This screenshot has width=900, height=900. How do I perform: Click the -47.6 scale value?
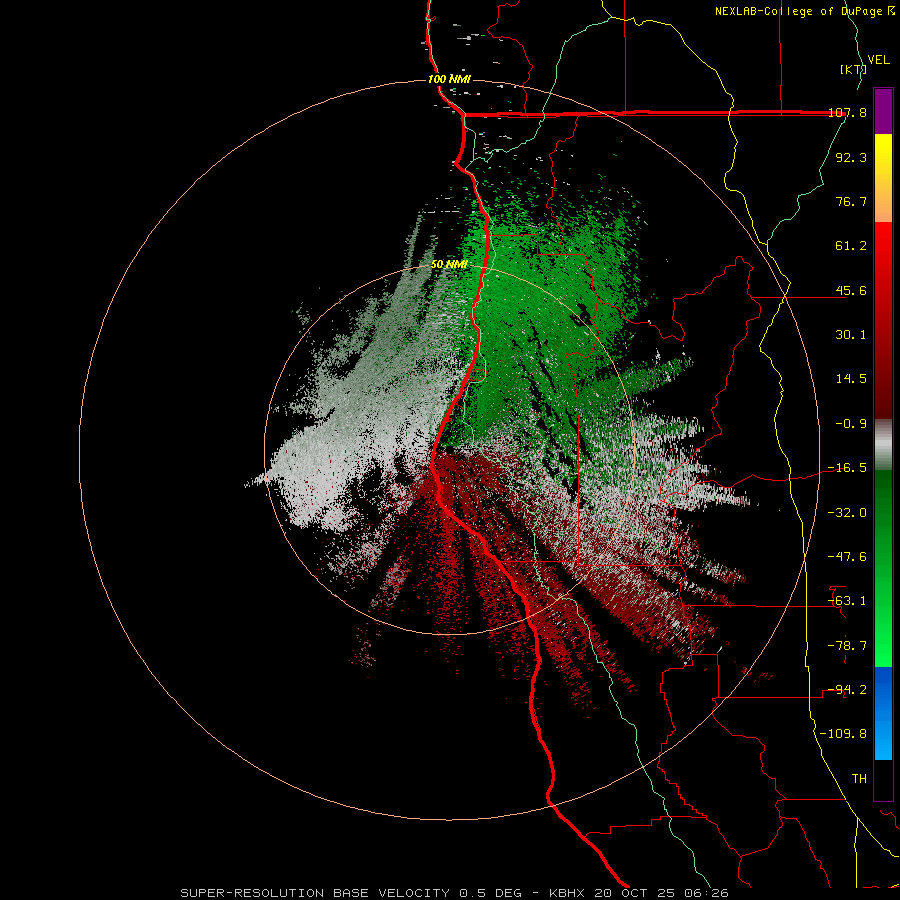[x=847, y=556]
